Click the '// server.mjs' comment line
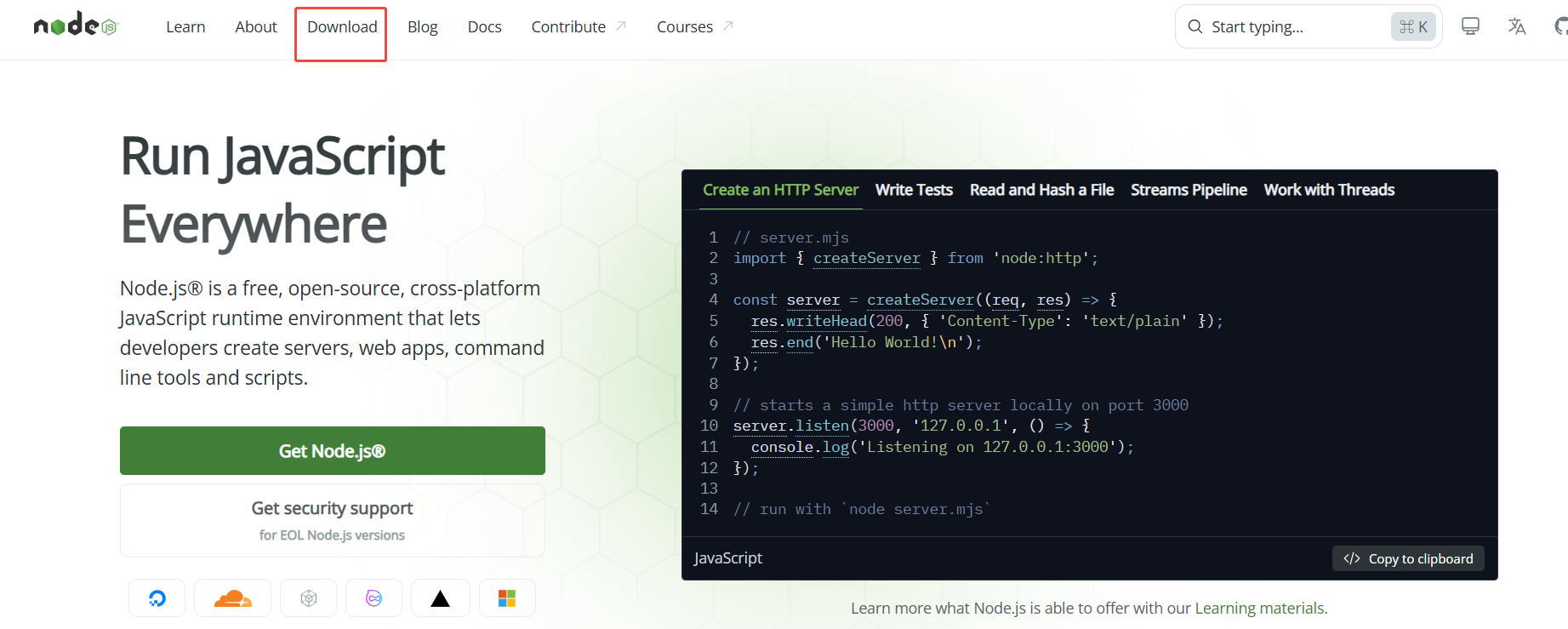This screenshot has width=1568, height=629. 791,237
